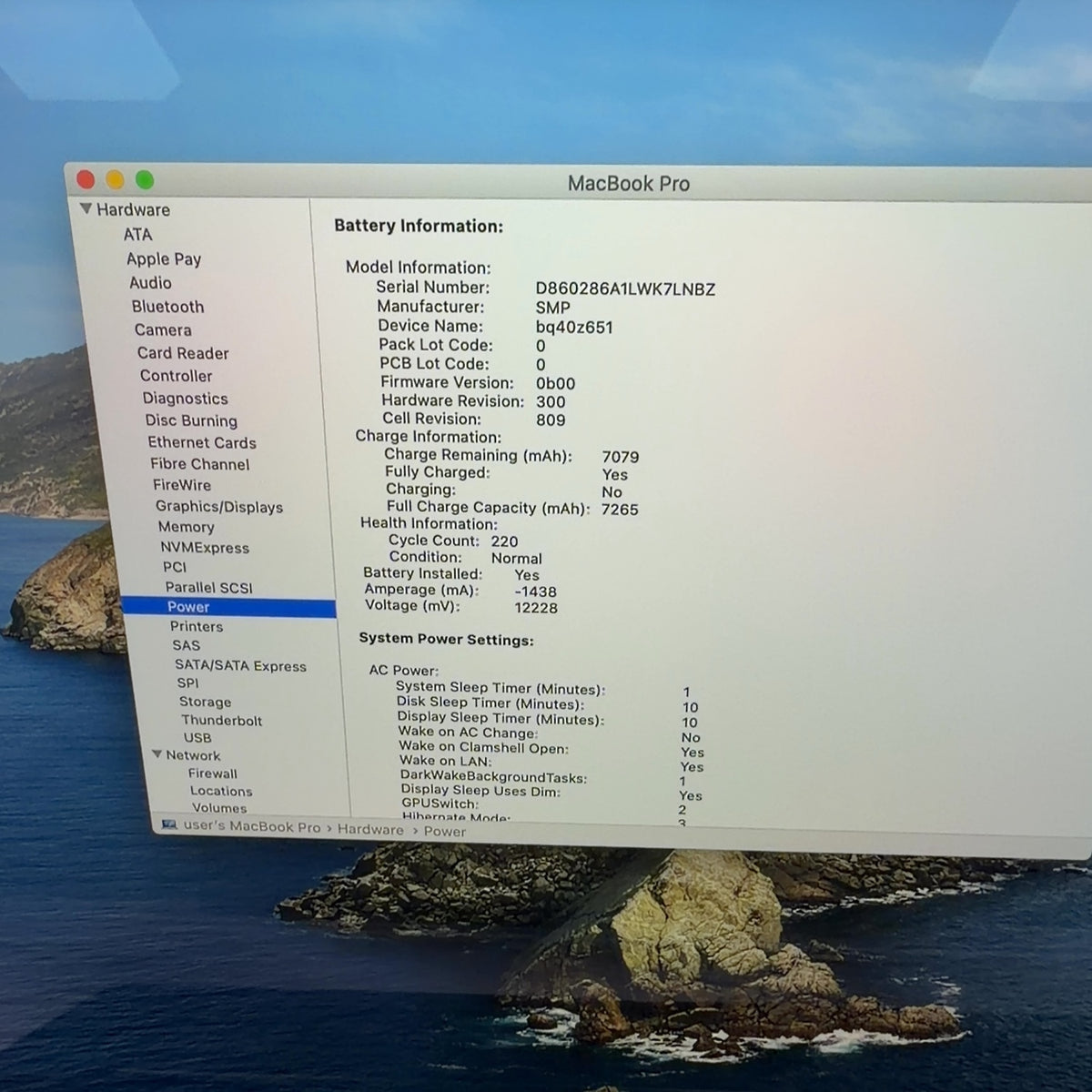Open Thunderbolt in the sidebar
Image resolution: width=1092 pixels, height=1092 pixels.
[221, 720]
